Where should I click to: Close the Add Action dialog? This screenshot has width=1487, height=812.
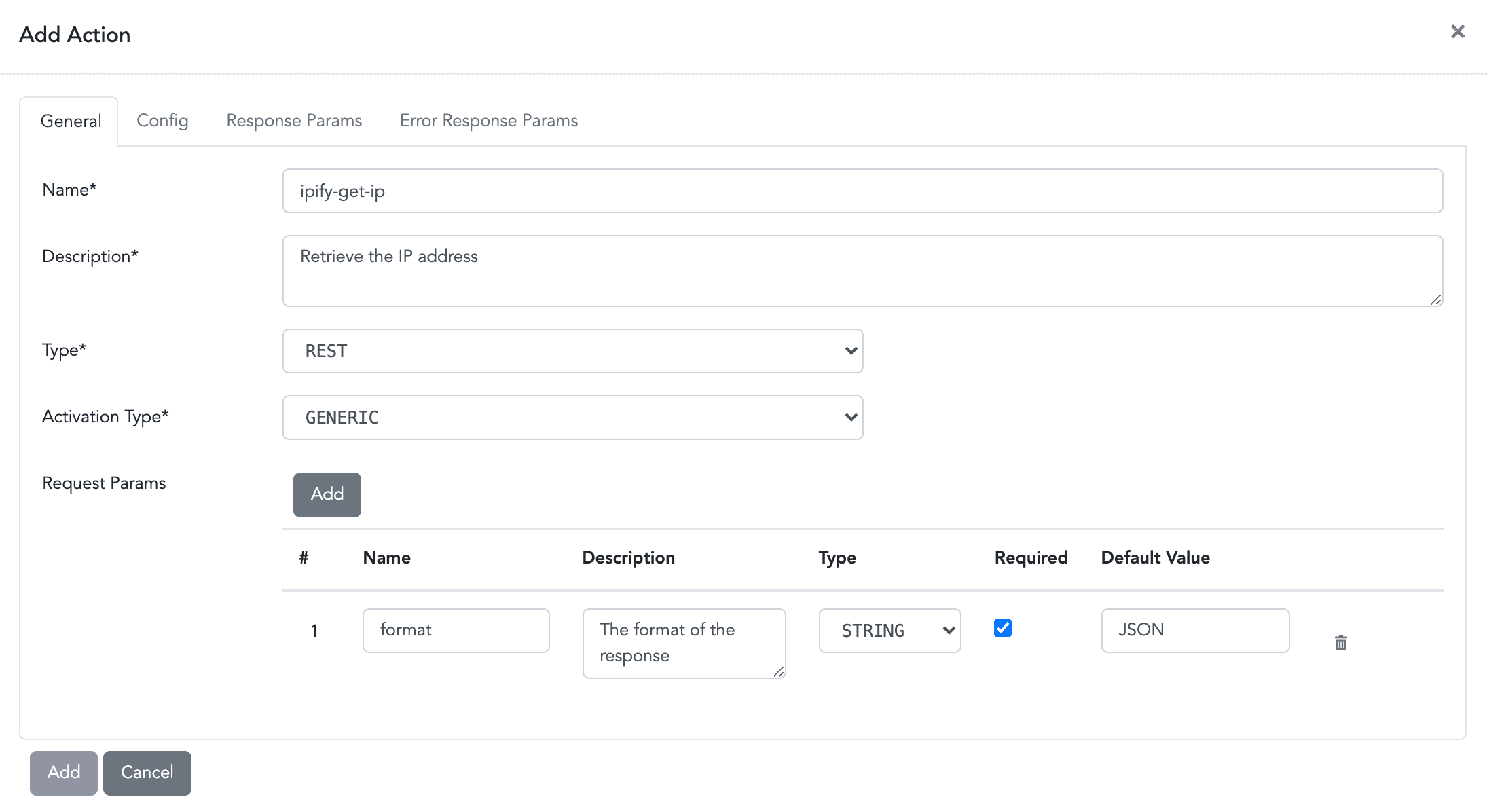[1457, 31]
